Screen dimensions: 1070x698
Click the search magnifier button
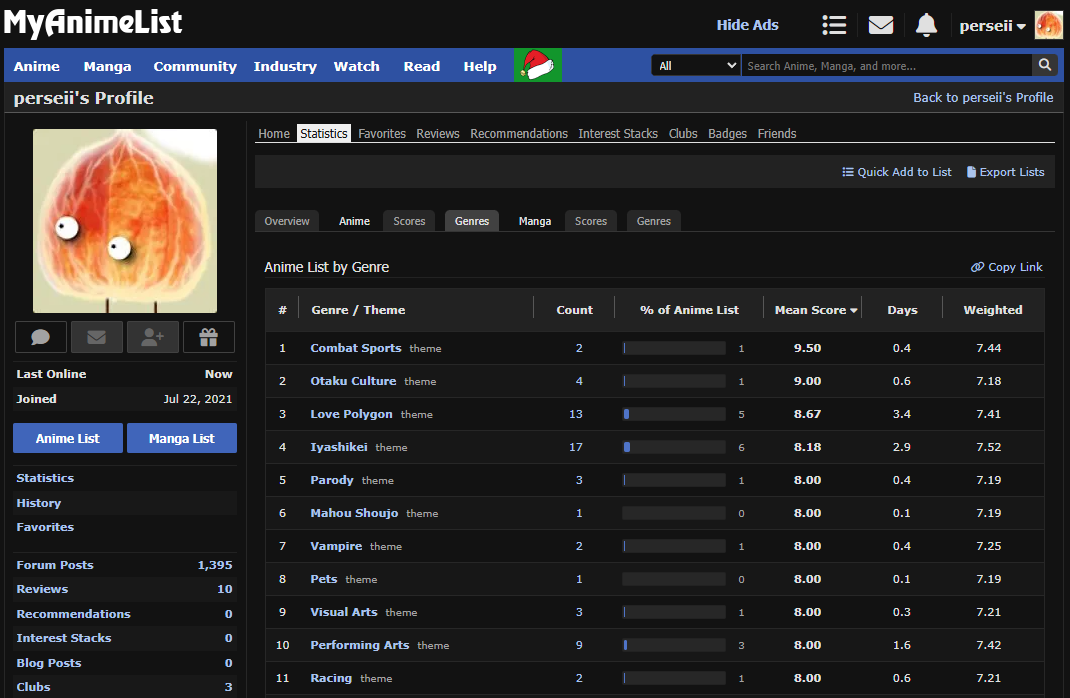point(1045,65)
